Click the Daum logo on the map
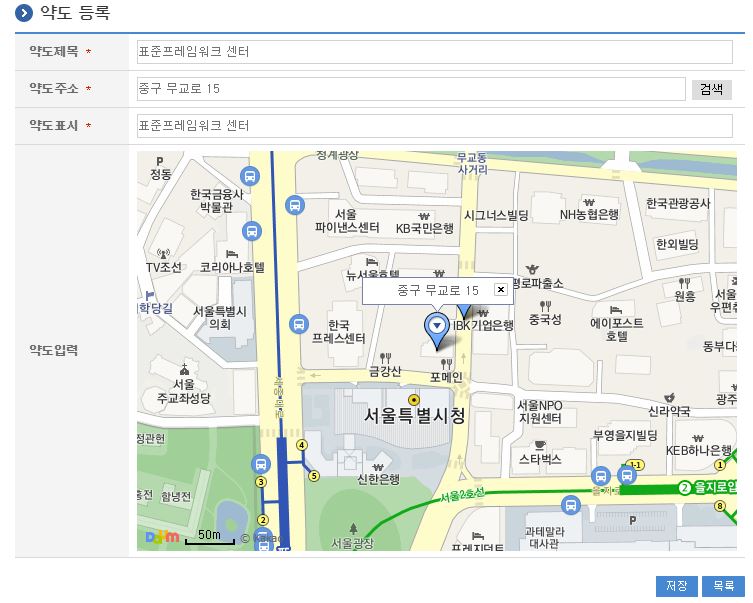753x603 pixels. [x=162, y=537]
